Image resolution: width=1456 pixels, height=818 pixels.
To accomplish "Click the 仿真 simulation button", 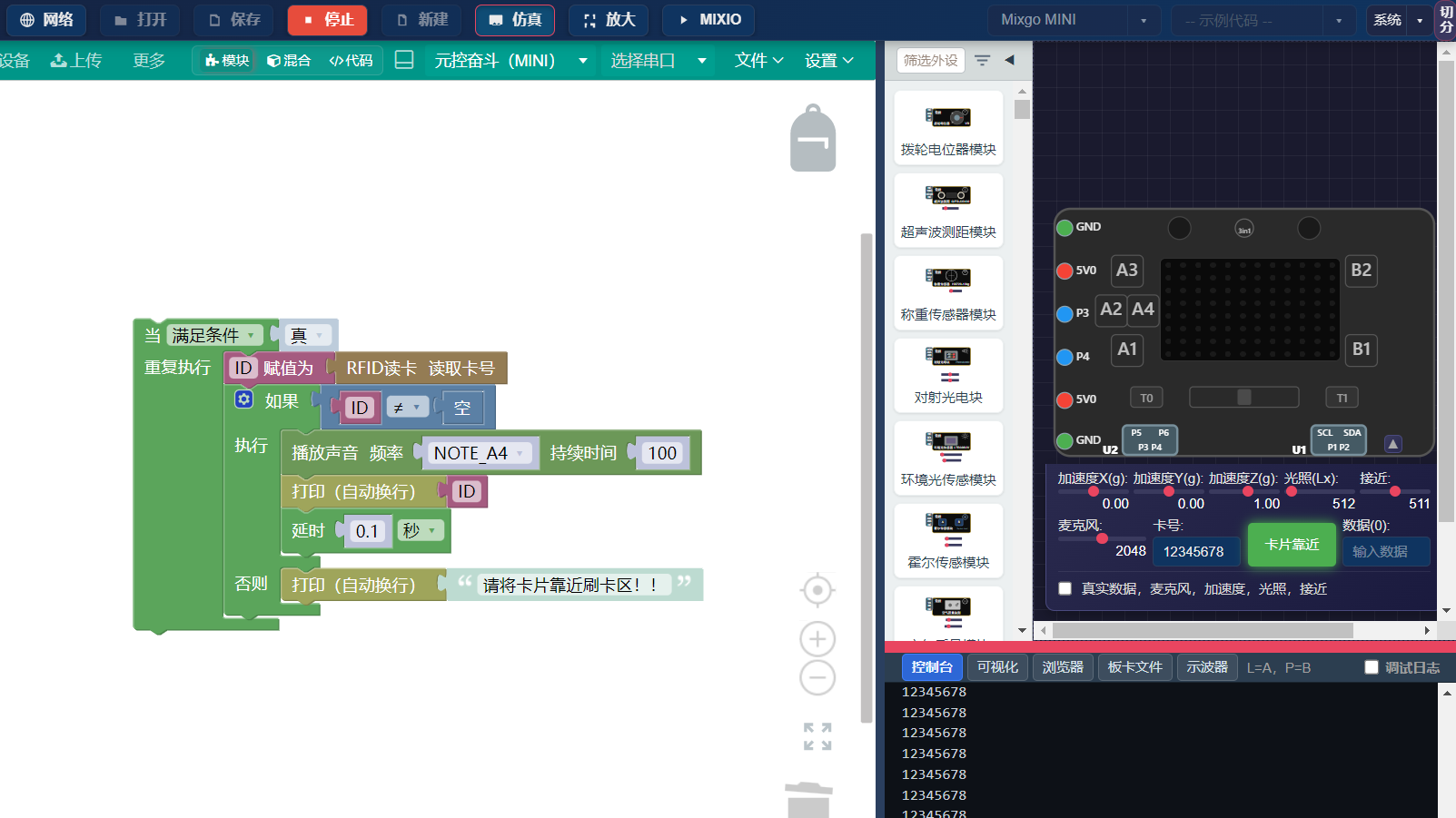I will tap(515, 20).
